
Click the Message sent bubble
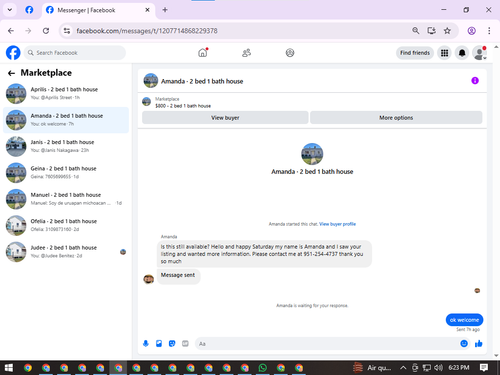point(178,275)
